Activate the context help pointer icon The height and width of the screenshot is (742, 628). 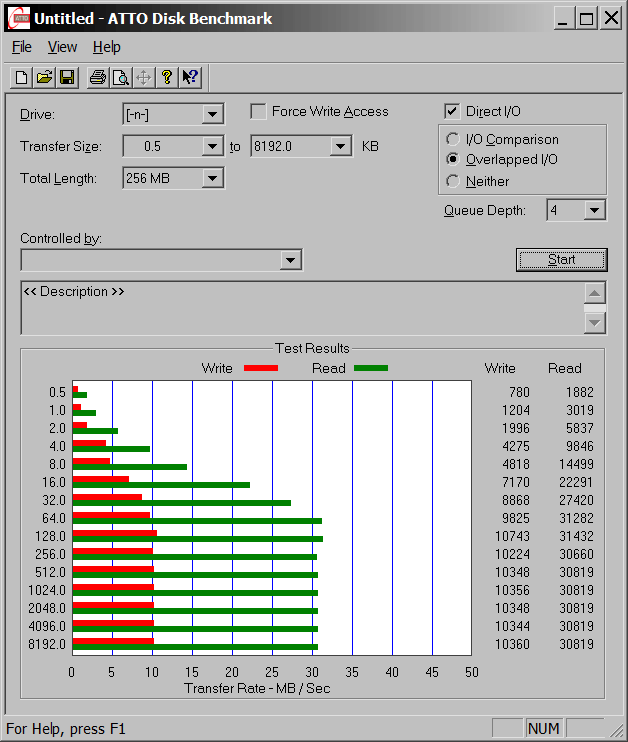click(191, 77)
